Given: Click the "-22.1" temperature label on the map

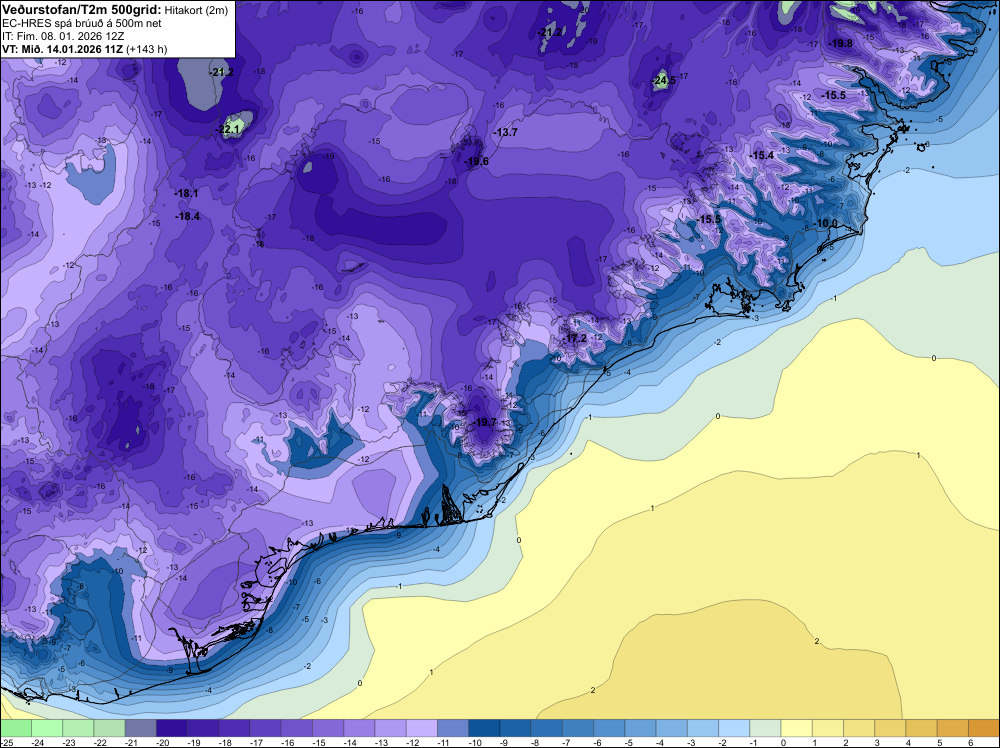Looking at the screenshot, I should (228, 129).
